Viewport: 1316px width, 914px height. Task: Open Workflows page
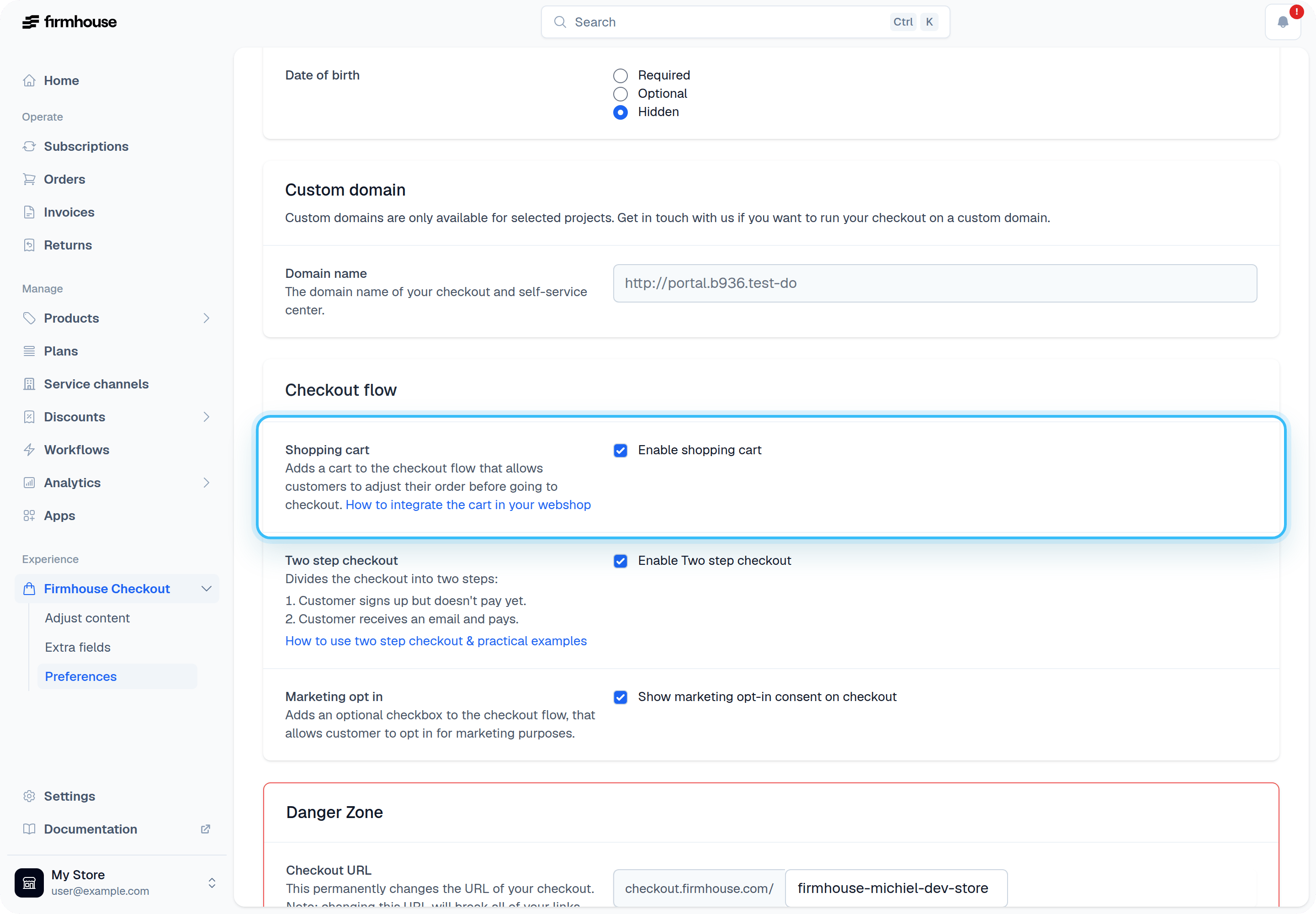pyautogui.click(x=117, y=450)
